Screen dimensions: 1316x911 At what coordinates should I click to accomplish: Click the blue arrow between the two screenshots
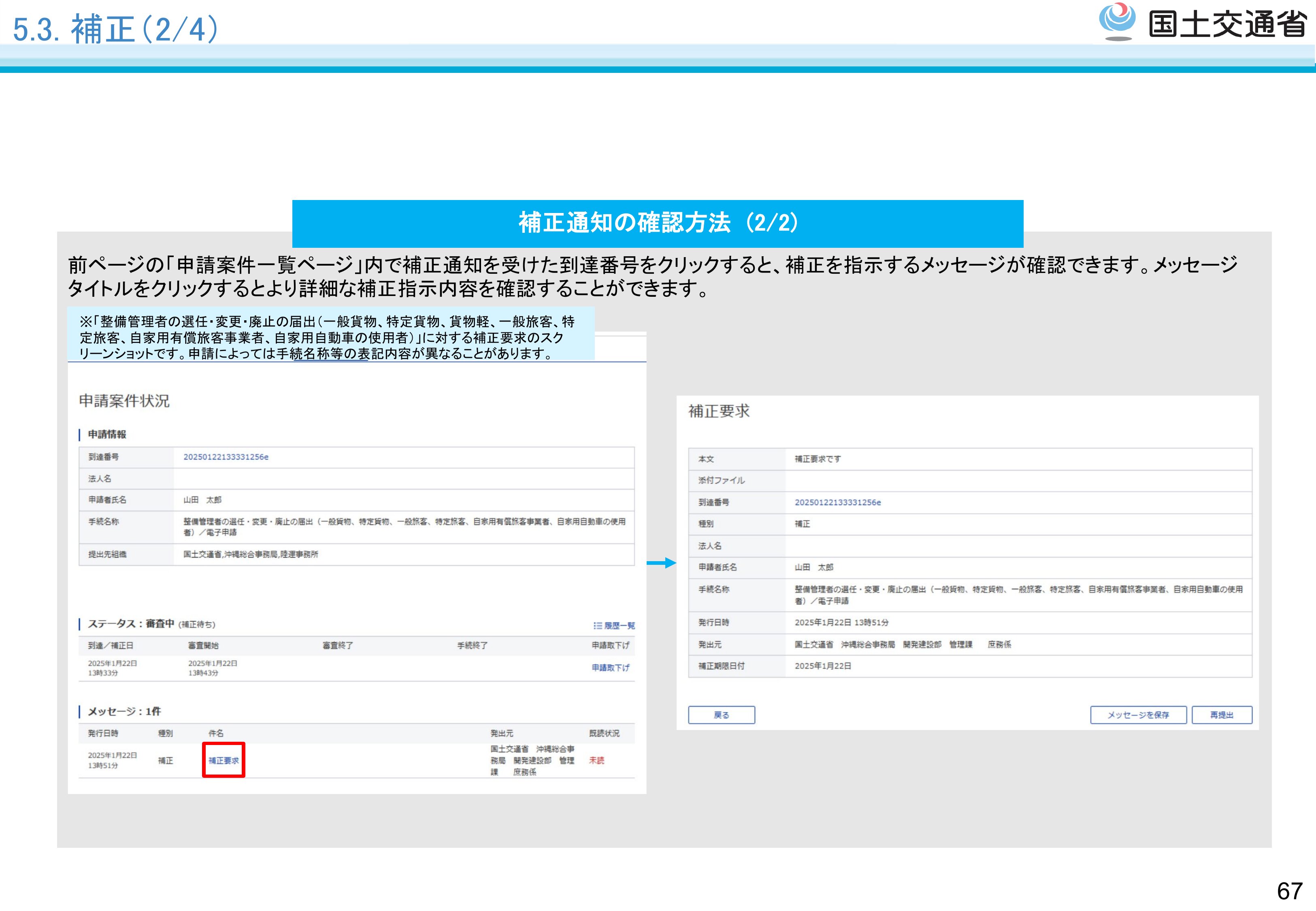pos(661,563)
